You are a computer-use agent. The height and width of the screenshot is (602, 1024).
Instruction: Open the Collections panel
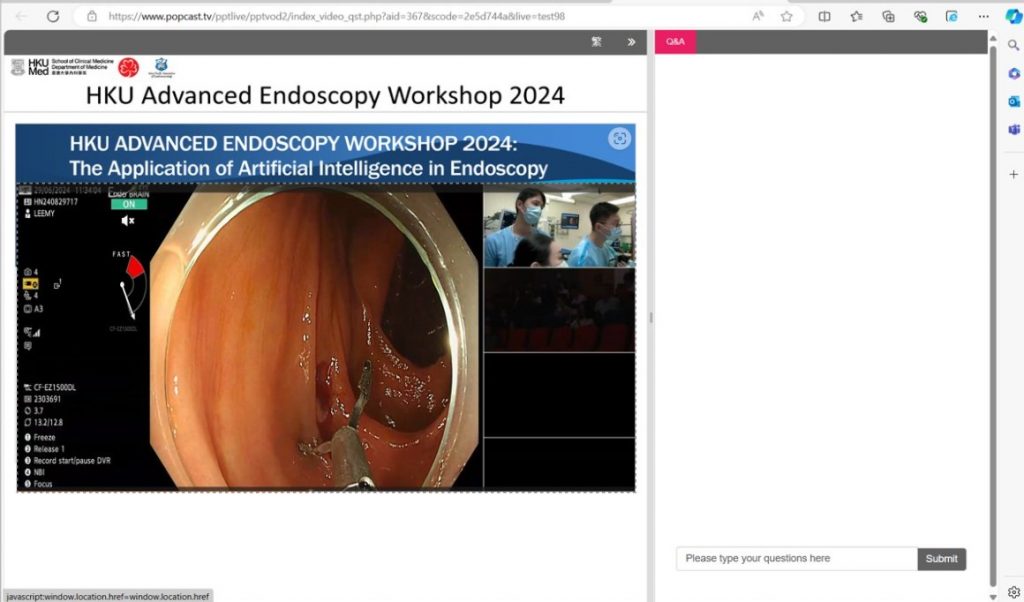[888, 16]
